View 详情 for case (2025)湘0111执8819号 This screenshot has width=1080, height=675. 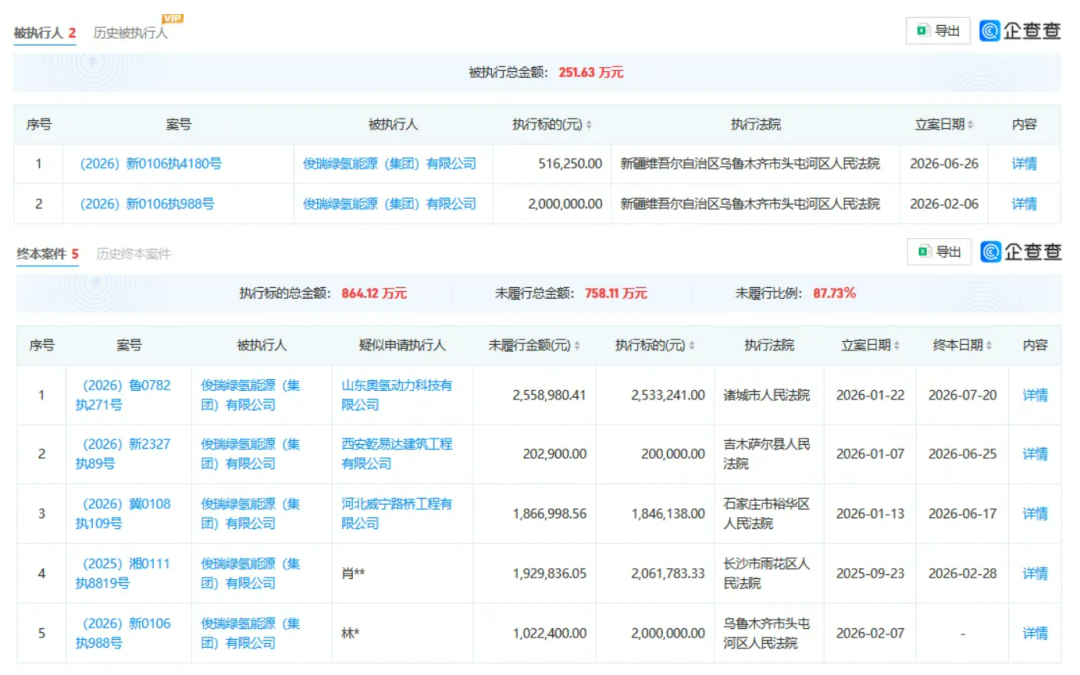coord(1035,574)
